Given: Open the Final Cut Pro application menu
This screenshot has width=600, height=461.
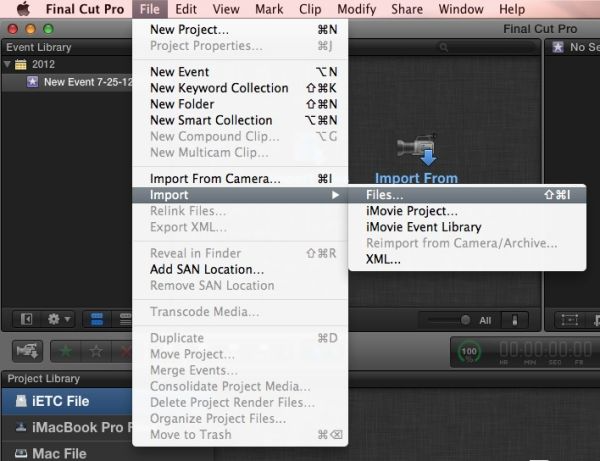Looking at the screenshot, I should (x=85, y=9).
